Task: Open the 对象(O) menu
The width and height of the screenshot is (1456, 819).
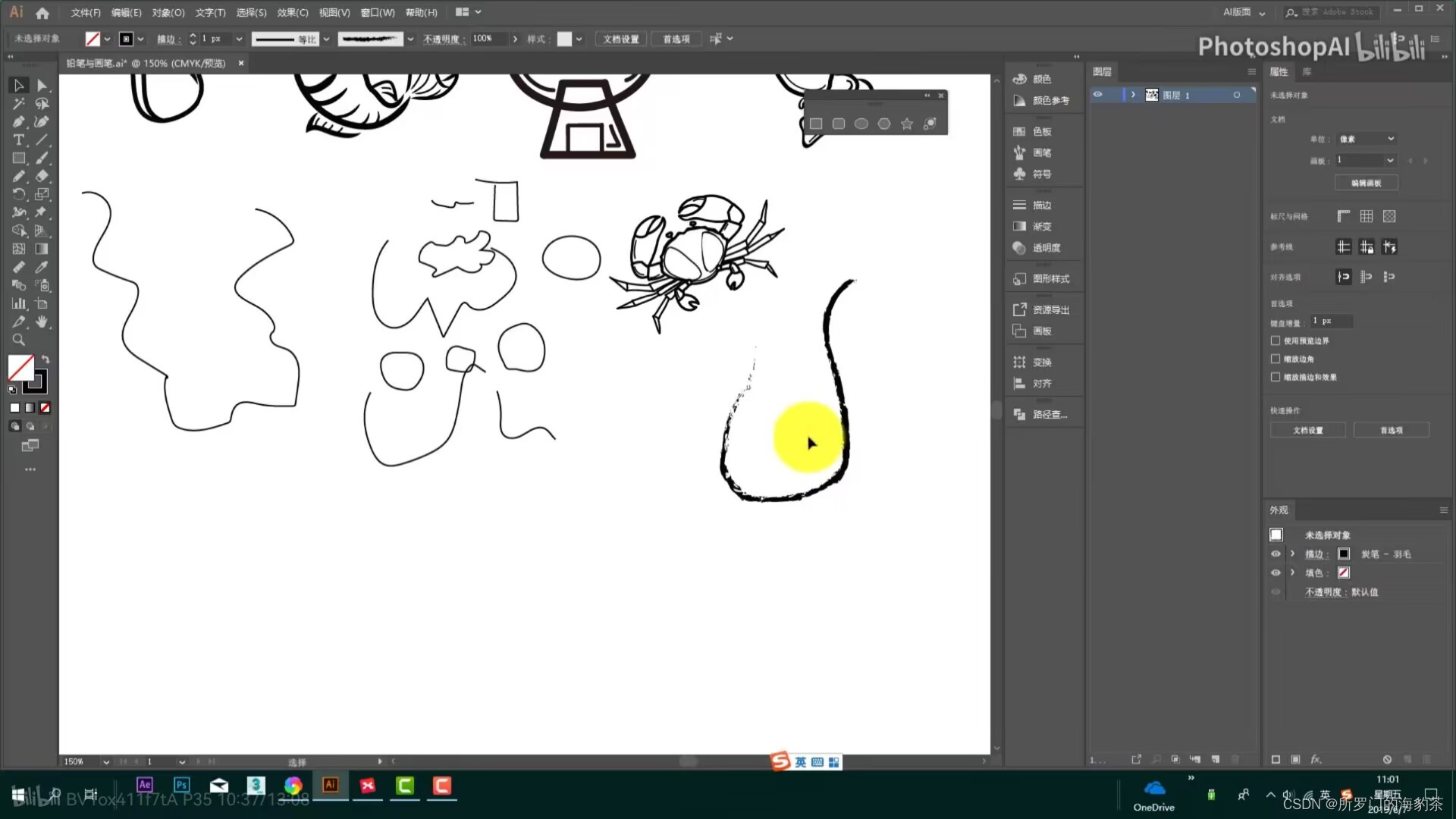Action: [x=168, y=12]
